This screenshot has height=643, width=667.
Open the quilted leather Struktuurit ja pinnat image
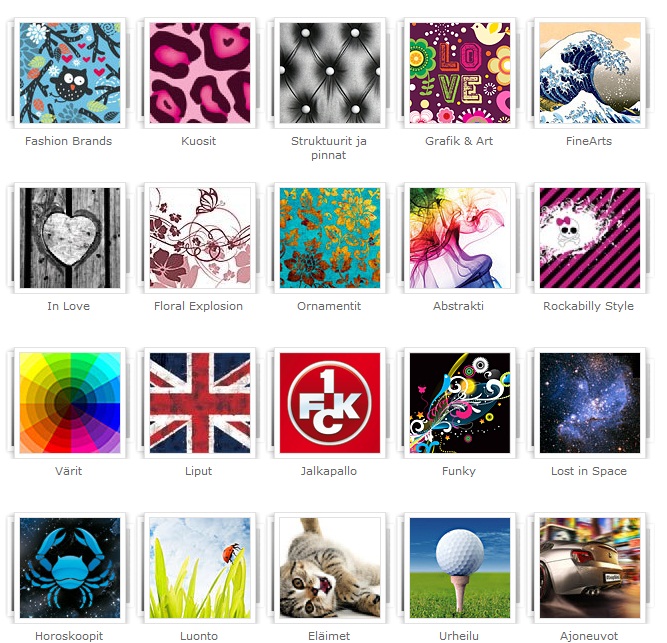coord(330,73)
